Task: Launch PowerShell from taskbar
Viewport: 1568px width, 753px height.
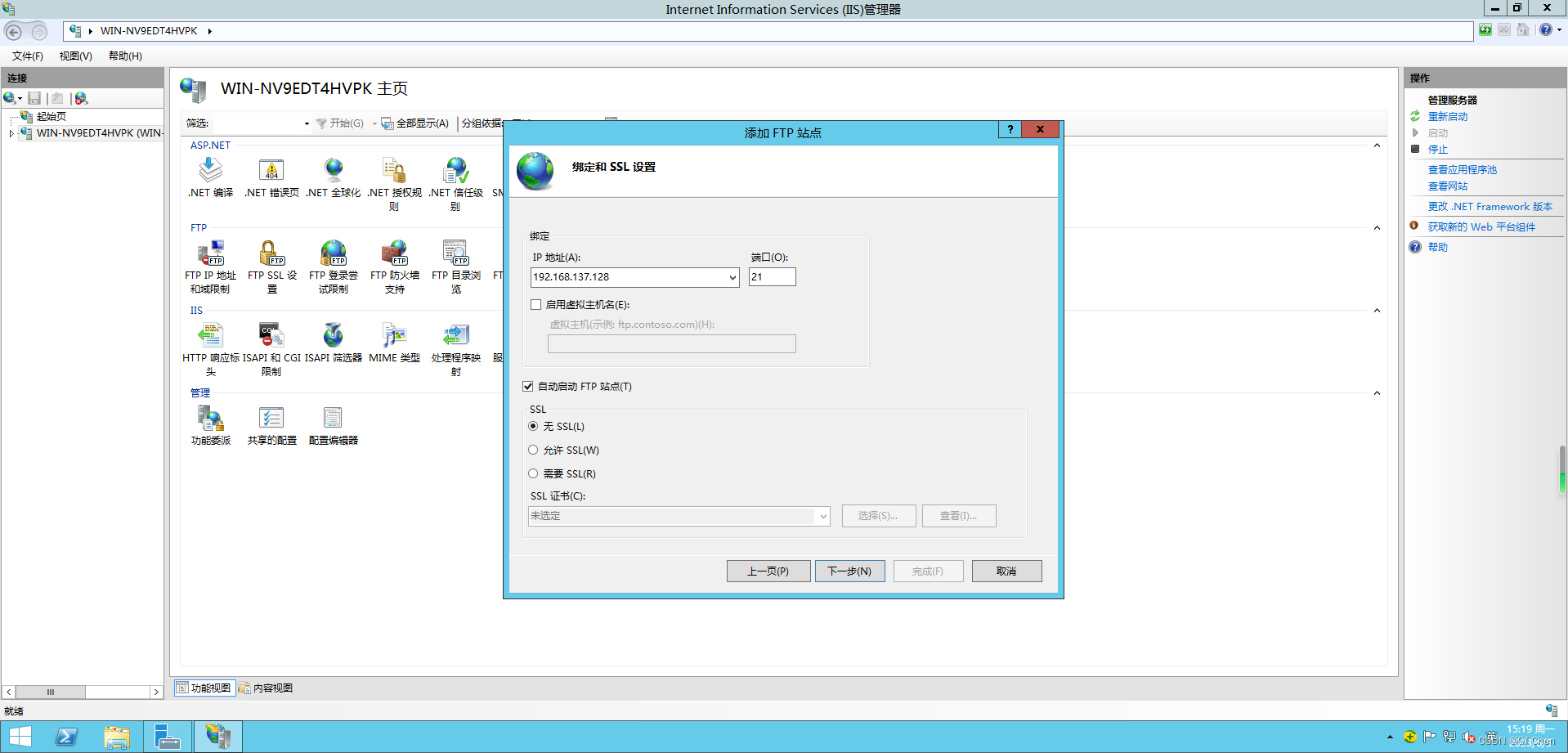Action: pos(67,737)
